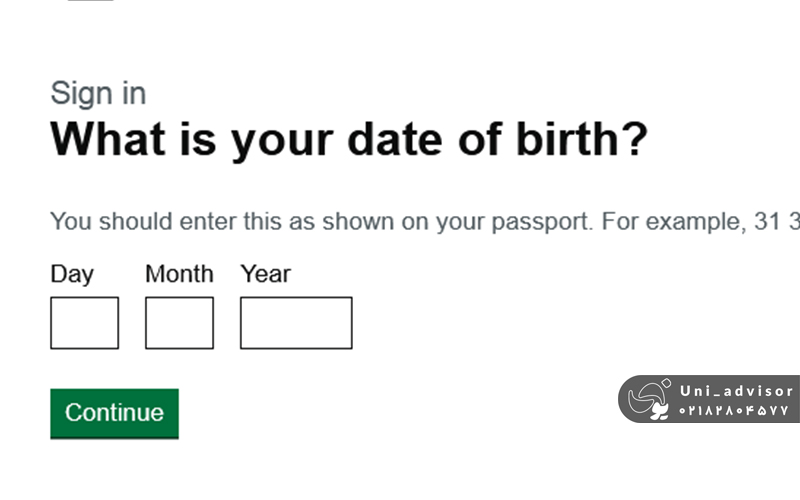Screen dimensions: 800x500
Task: Click the Uni_advisor watermark text
Action: point(735,391)
